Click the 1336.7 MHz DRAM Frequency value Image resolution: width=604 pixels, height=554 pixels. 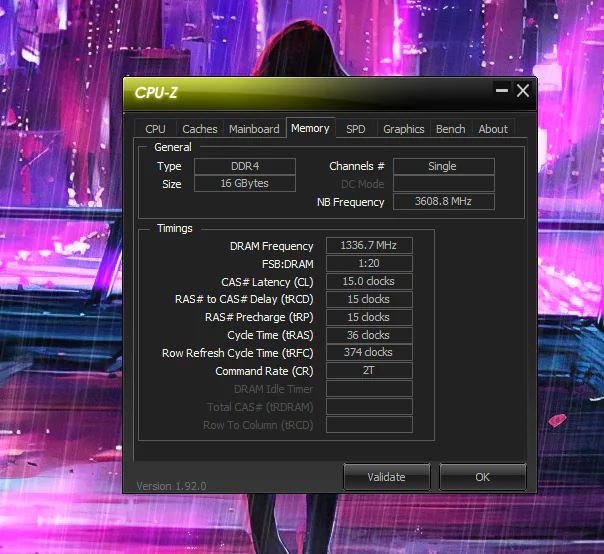point(369,245)
